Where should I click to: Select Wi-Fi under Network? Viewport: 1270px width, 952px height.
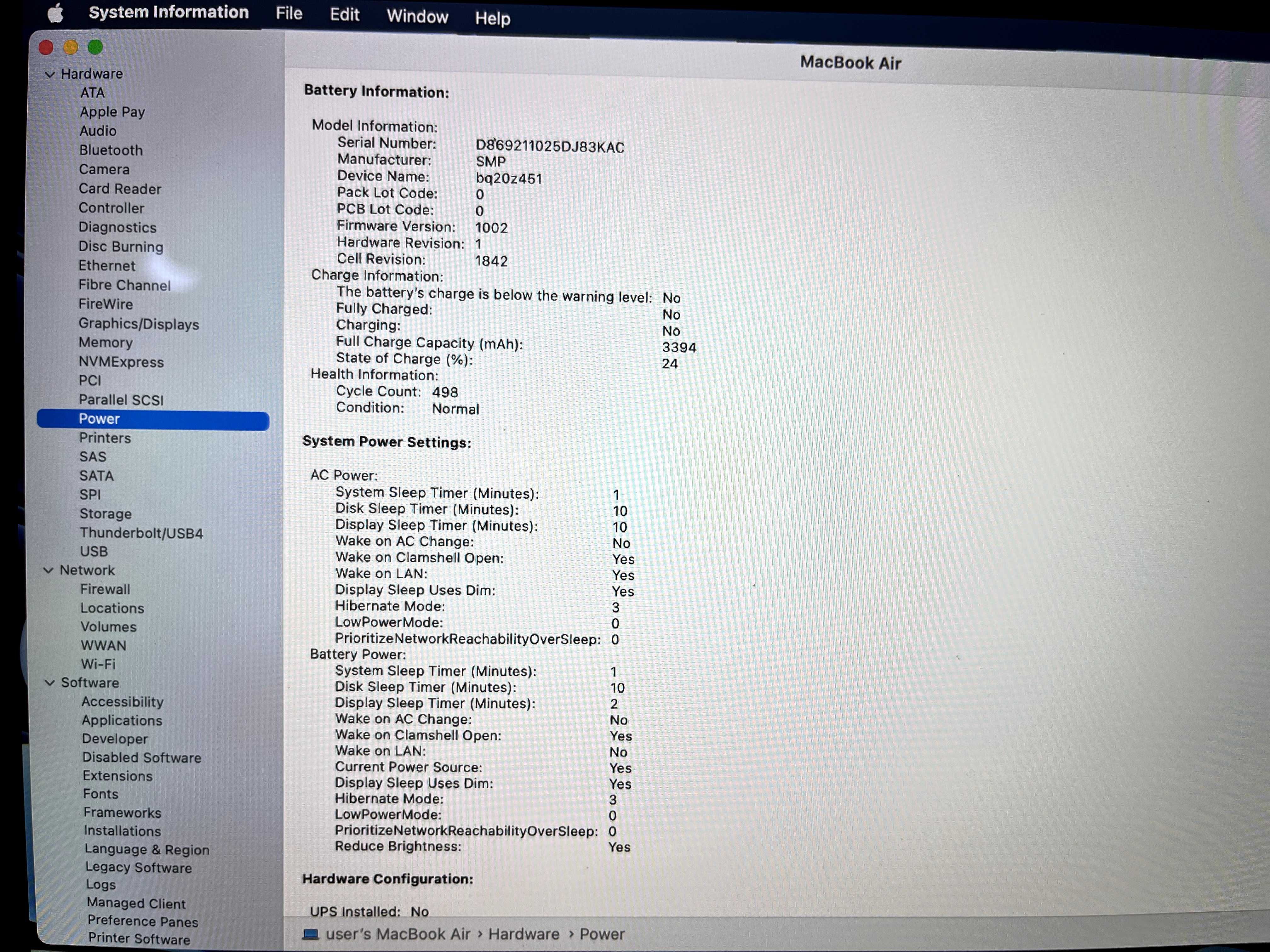98,664
